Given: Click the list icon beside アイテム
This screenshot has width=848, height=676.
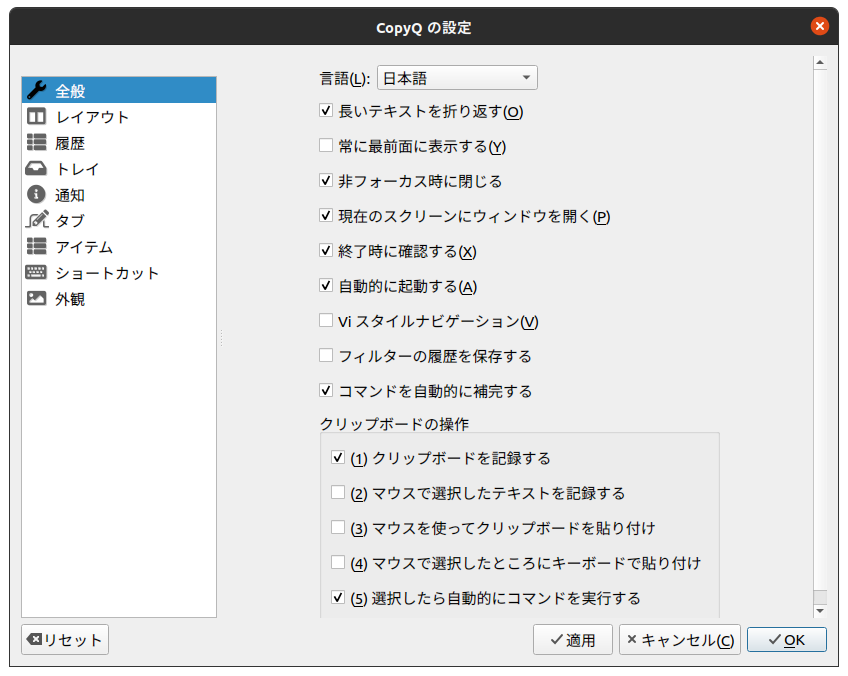Looking at the screenshot, I should tap(36, 246).
